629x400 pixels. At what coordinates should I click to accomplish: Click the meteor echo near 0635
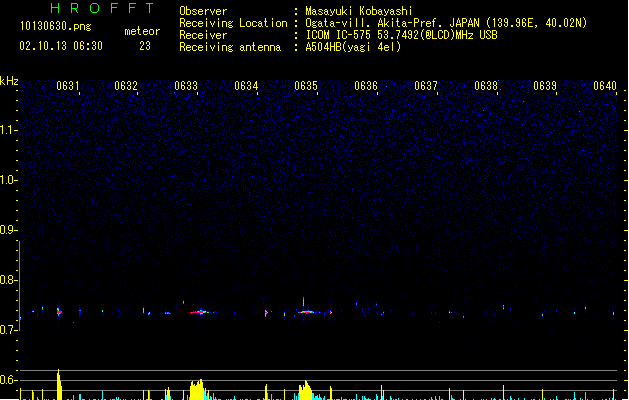tap(307, 311)
